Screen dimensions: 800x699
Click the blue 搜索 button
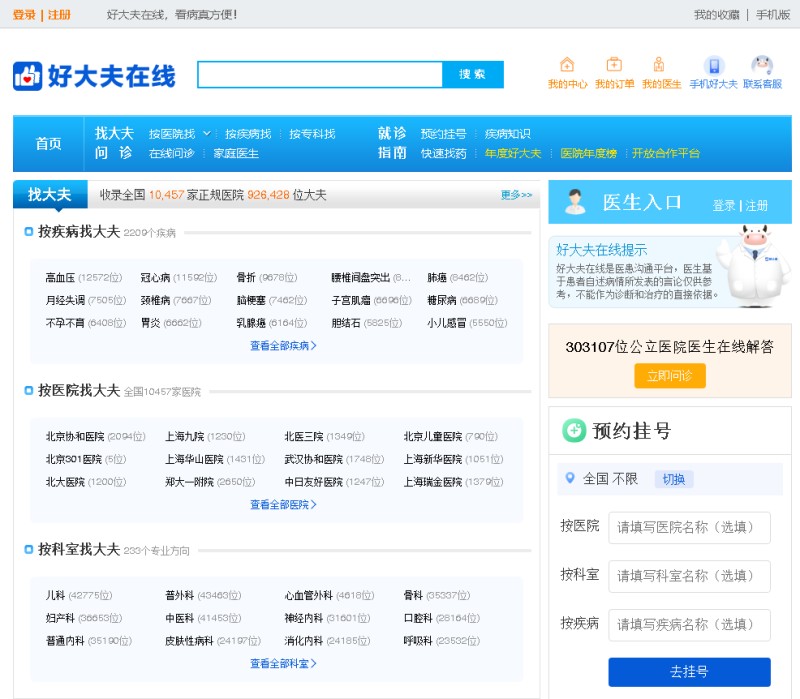click(x=472, y=74)
